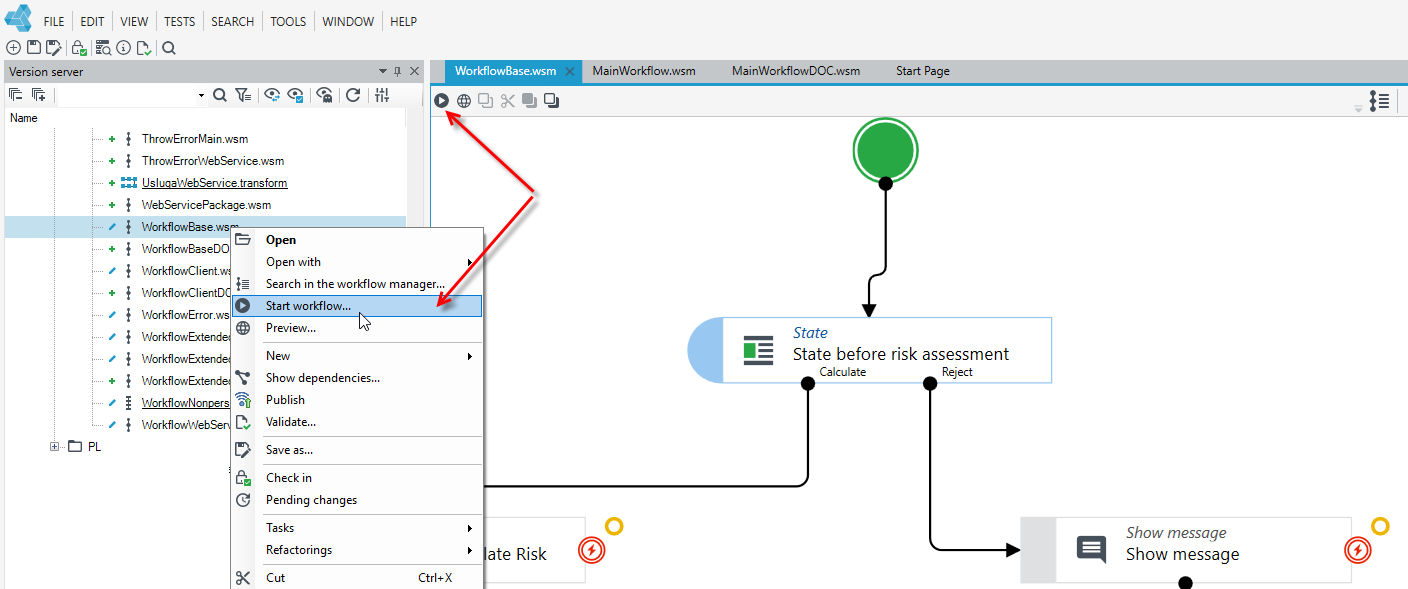Viewport: 1408px width, 589px height.
Task: Toggle the eye visibility icon with blue checkmark
Action: click(x=295, y=95)
